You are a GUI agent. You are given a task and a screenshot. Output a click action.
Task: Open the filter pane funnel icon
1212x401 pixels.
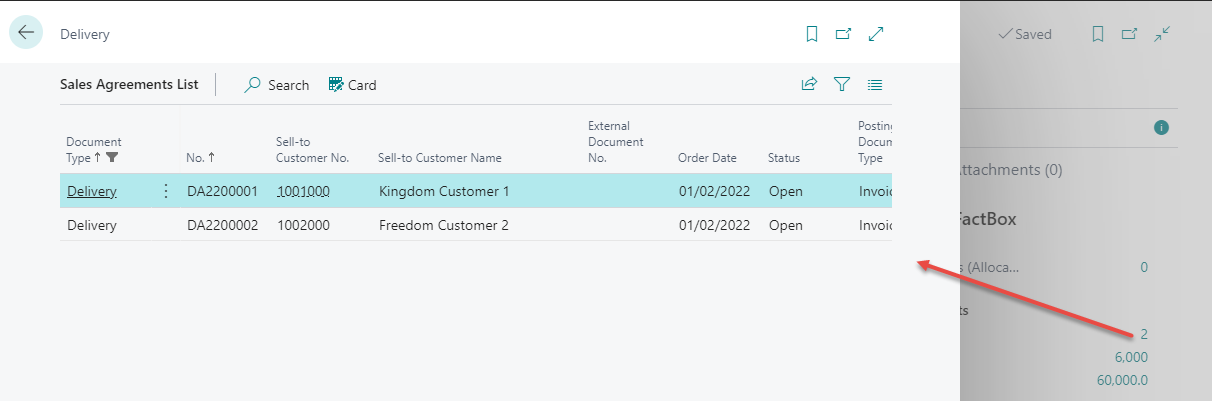coord(842,85)
